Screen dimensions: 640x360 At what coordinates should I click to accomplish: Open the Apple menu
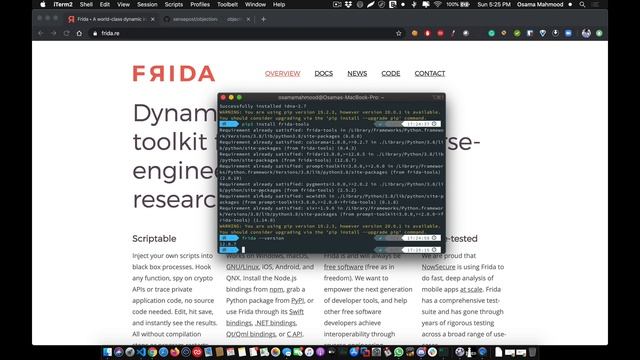43,4
